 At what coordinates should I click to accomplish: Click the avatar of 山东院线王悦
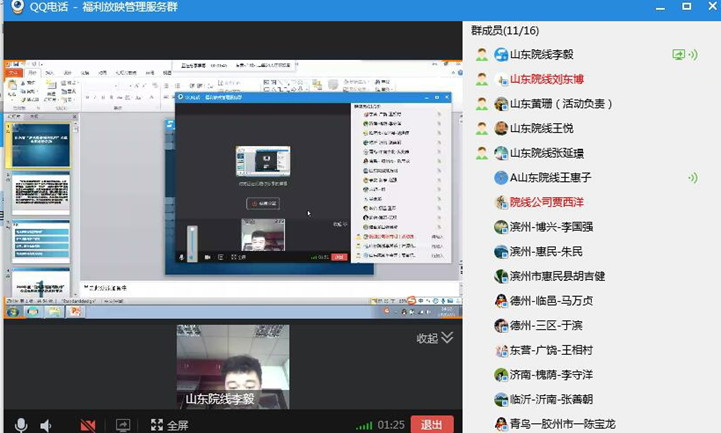[501, 128]
